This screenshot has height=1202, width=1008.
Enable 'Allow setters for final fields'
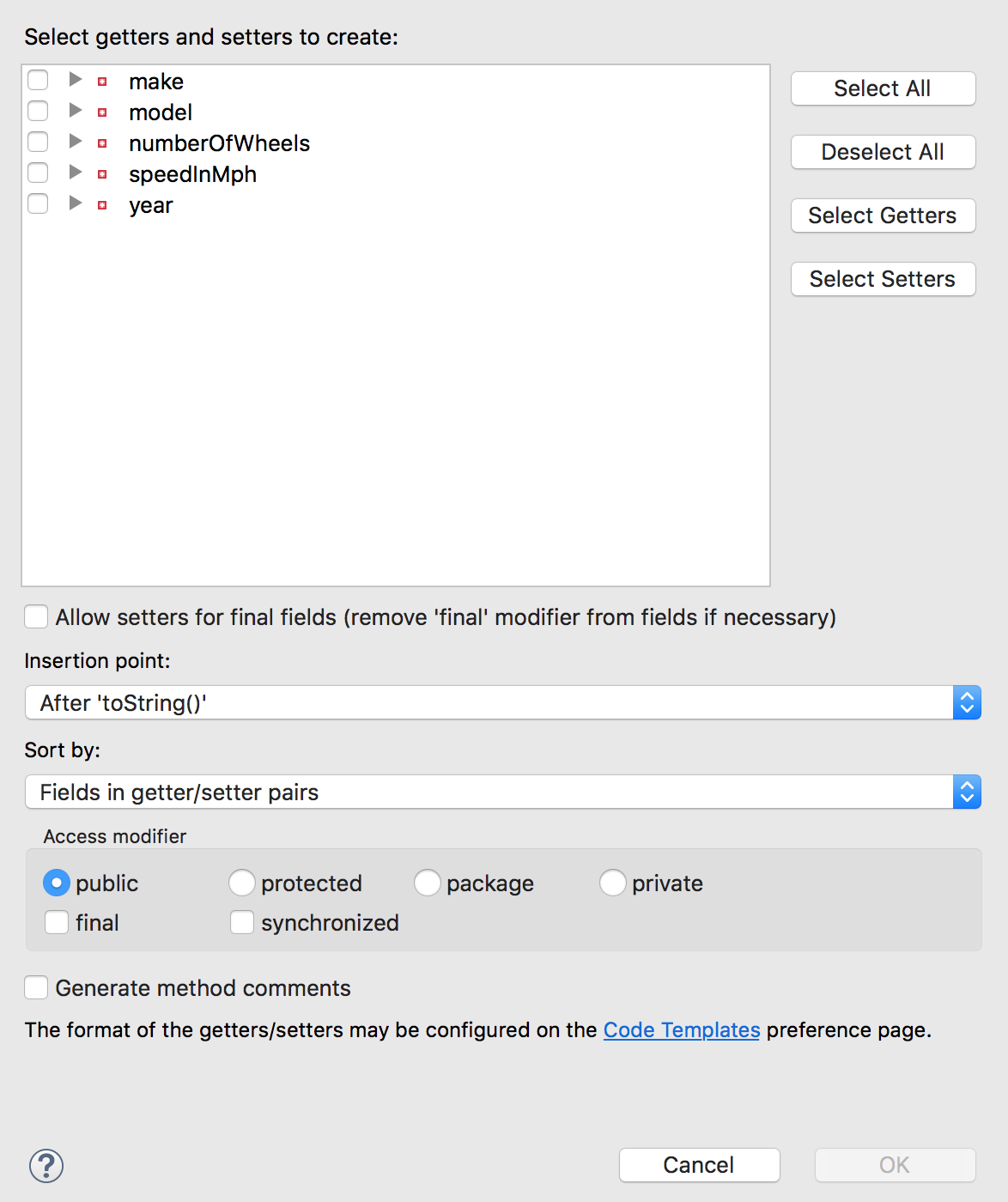36,616
